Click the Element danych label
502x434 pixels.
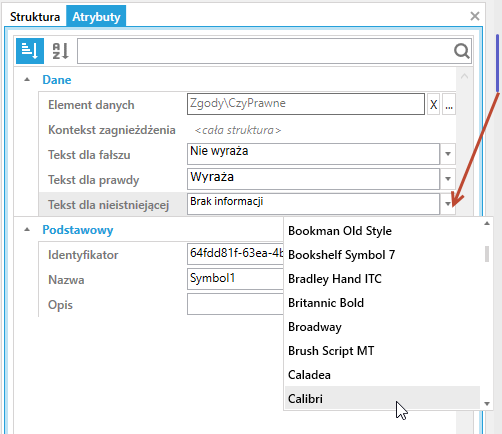point(91,105)
